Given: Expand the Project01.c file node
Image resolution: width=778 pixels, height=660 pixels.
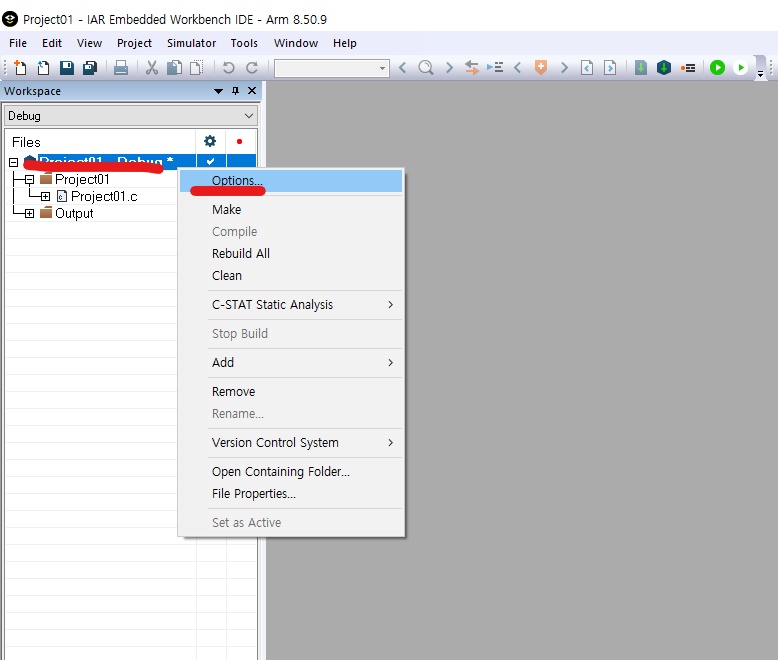Looking at the screenshot, I should point(45,197).
